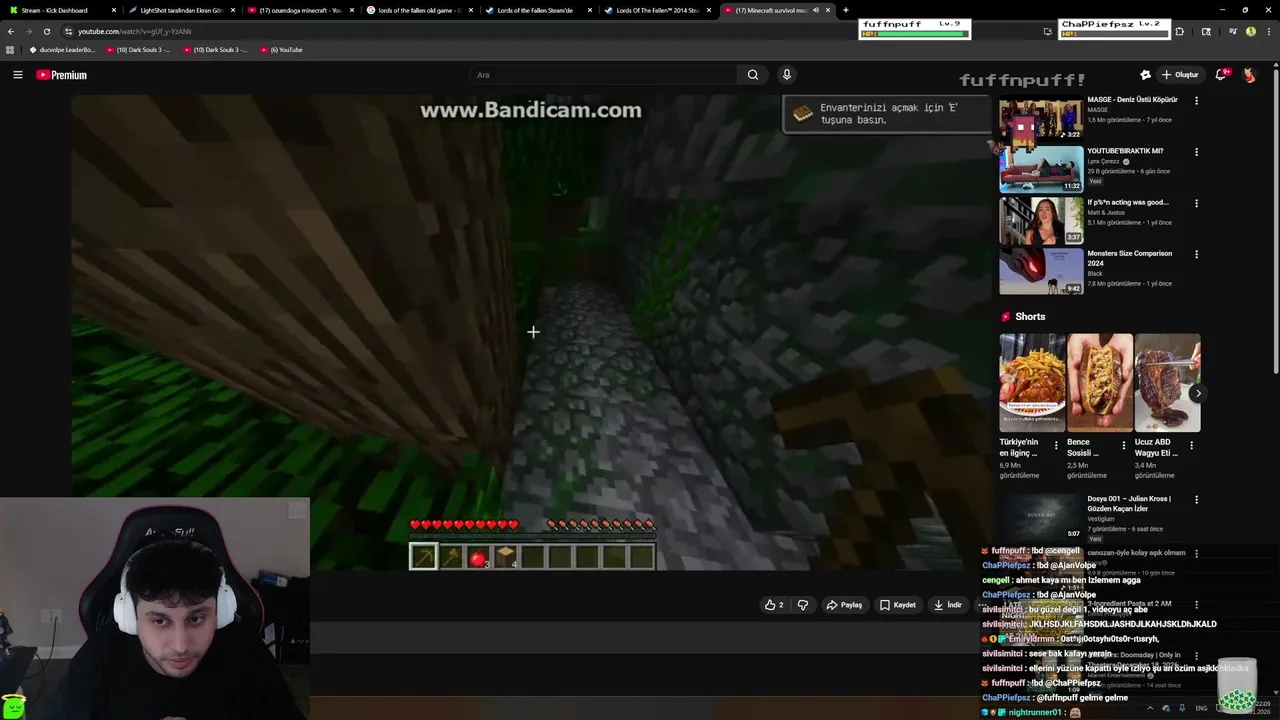Click the Oluştur create button

(1181, 75)
